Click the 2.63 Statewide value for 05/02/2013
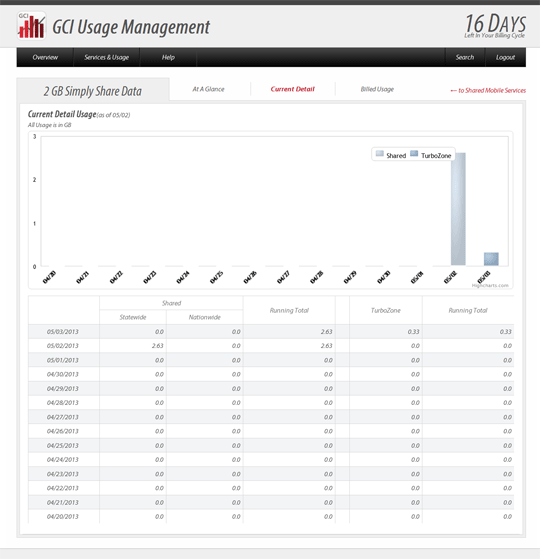Viewport: 540px width, 559px height. [158, 346]
